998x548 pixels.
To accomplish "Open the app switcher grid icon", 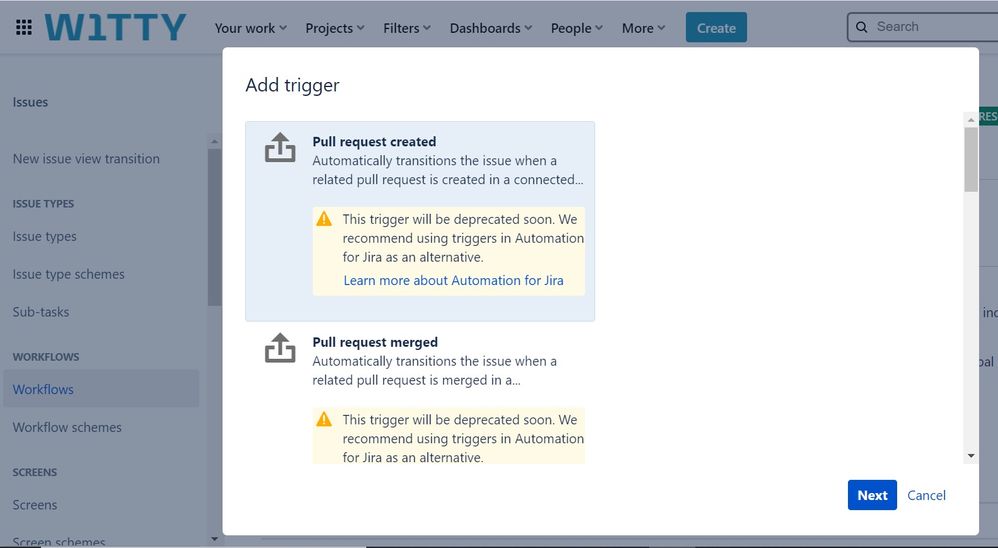I will [24, 27].
